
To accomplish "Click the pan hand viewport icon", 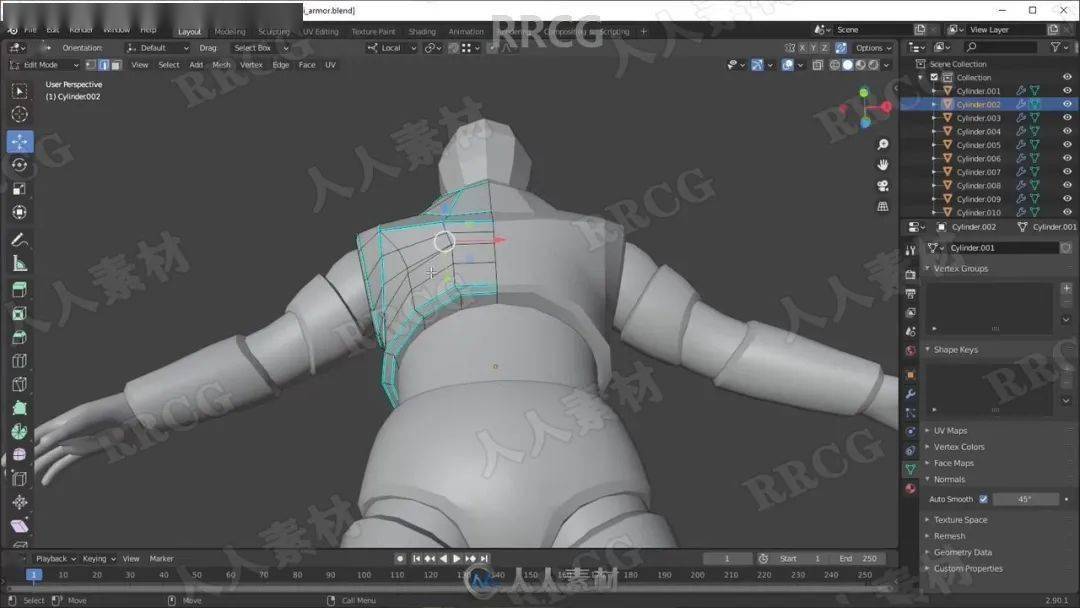I will pyautogui.click(x=882, y=165).
